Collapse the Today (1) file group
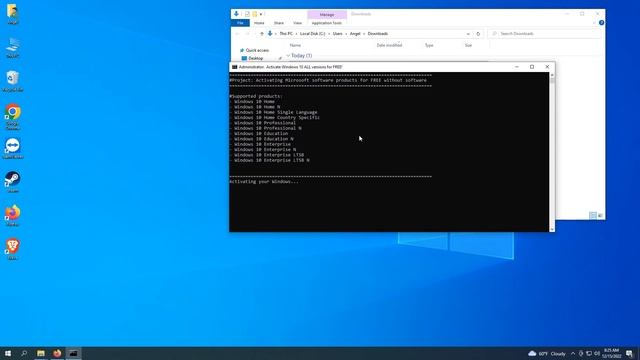 pyautogui.click(x=288, y=56)
